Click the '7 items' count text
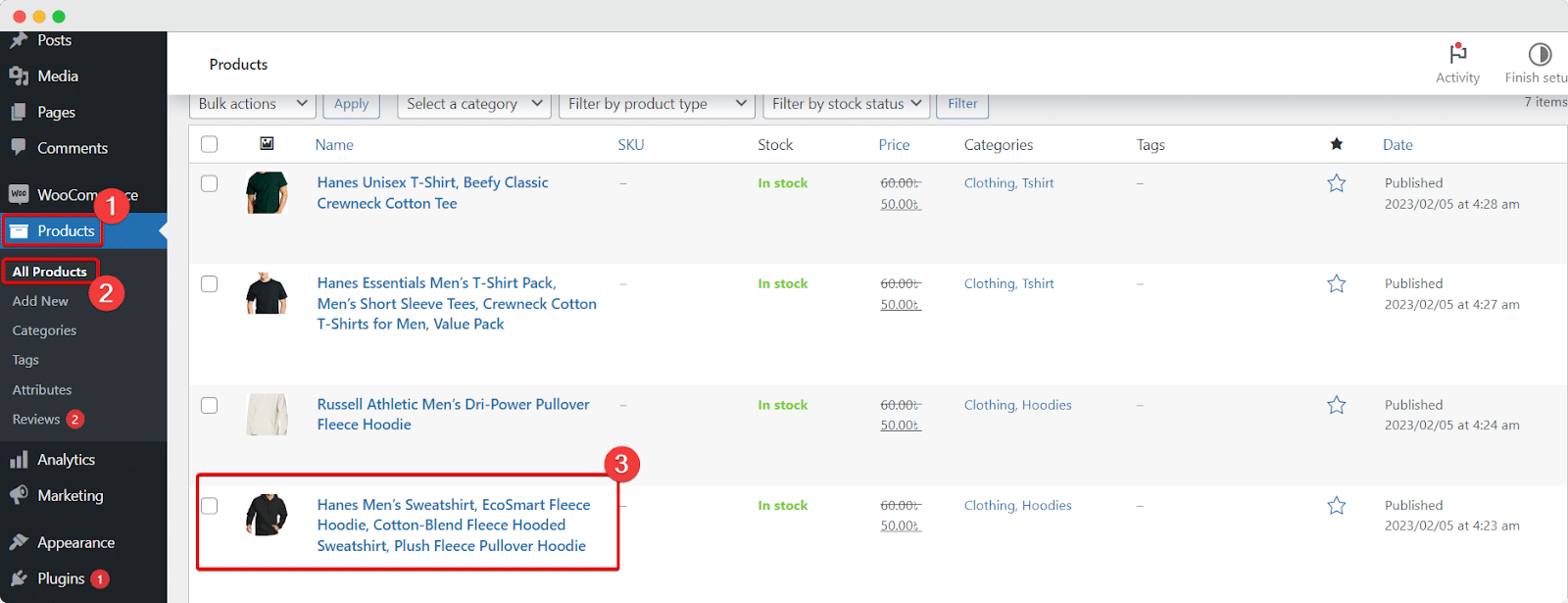1568x603 pixels. [1545, 102]
